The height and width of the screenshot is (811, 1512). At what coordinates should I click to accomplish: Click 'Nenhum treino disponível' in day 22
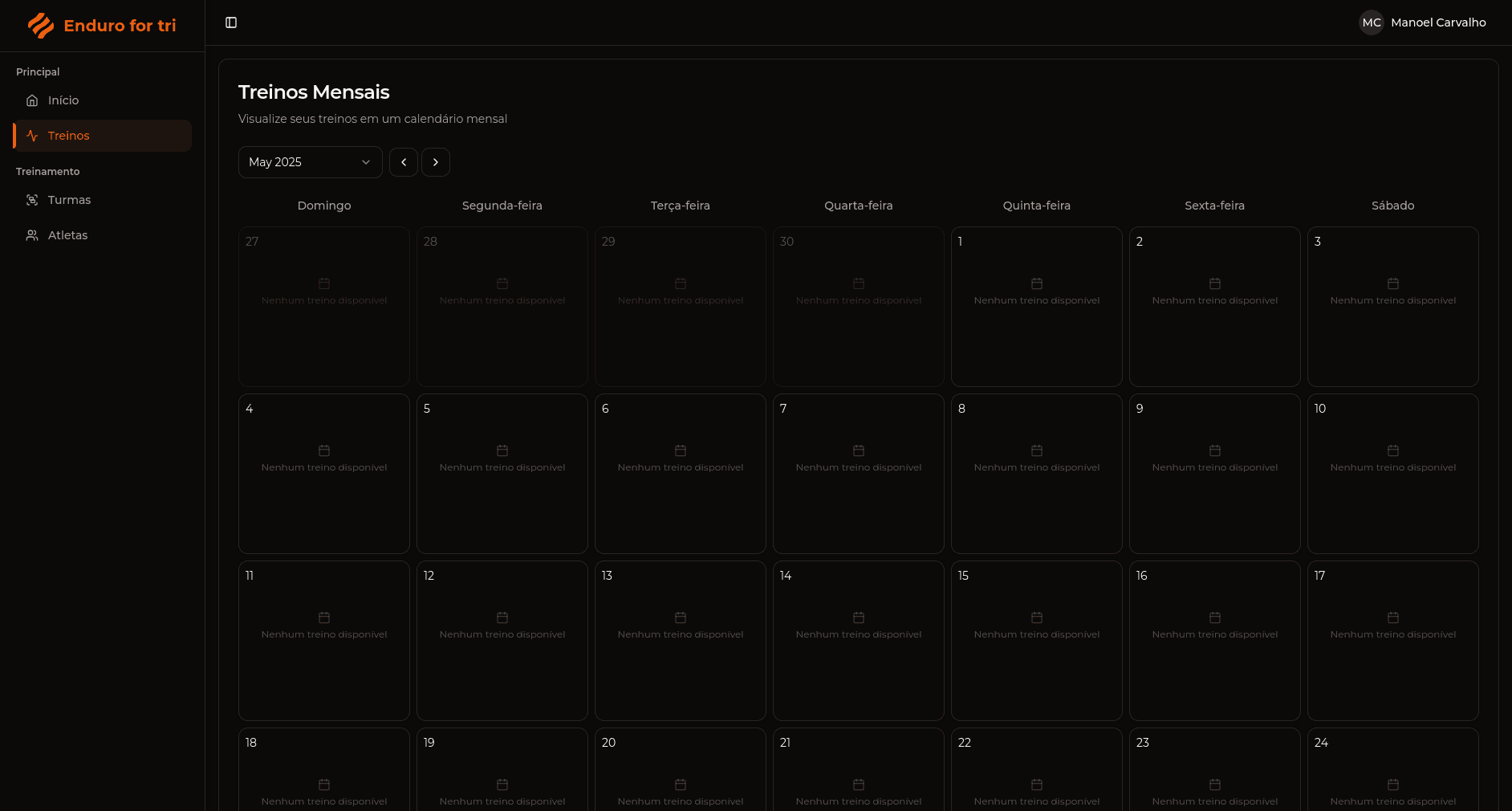(1037, 801)
